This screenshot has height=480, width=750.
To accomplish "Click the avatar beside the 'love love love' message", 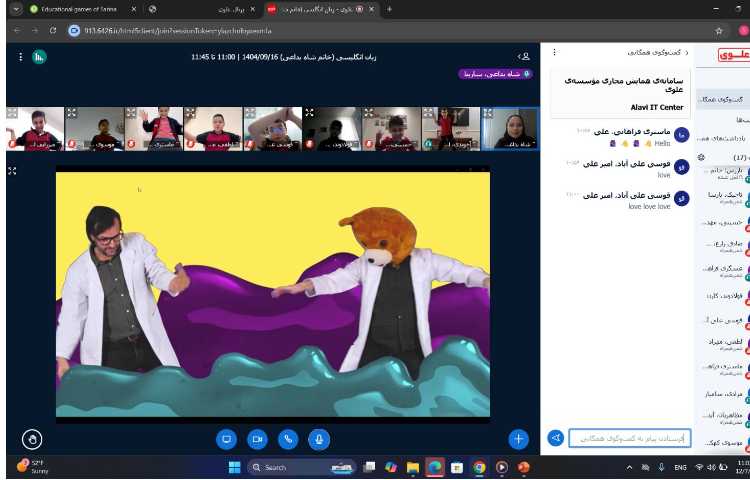I will point(681,198).
